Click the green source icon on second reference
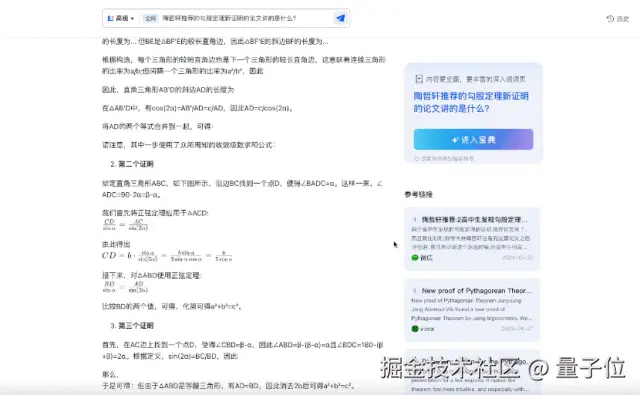This screenshot has height=395, width=640. (x=415, y=329)
